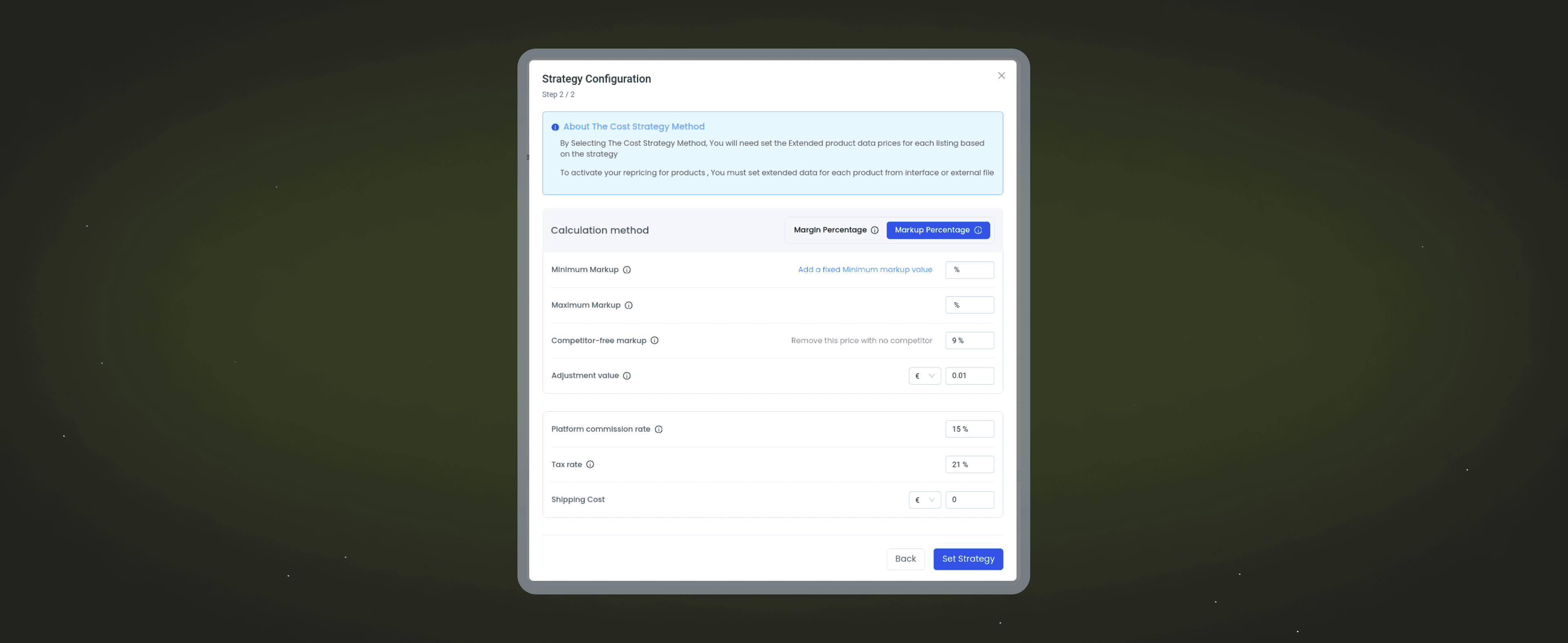
Task: Select Margin Percentage calculation method
Action: point(831,230)
